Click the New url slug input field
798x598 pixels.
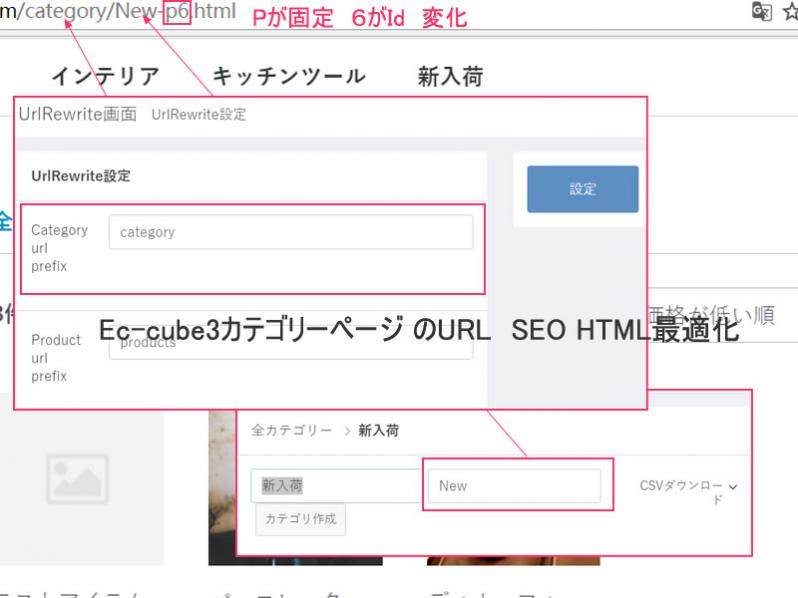pos(515,486)
